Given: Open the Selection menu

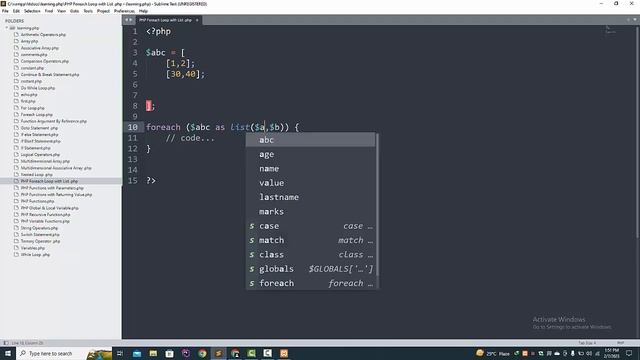Looking at the screenshot, I should [32, 11].
